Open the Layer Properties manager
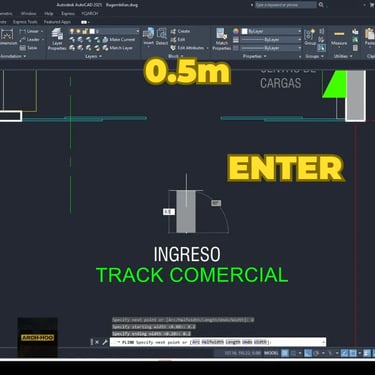 tap(57, 39)
